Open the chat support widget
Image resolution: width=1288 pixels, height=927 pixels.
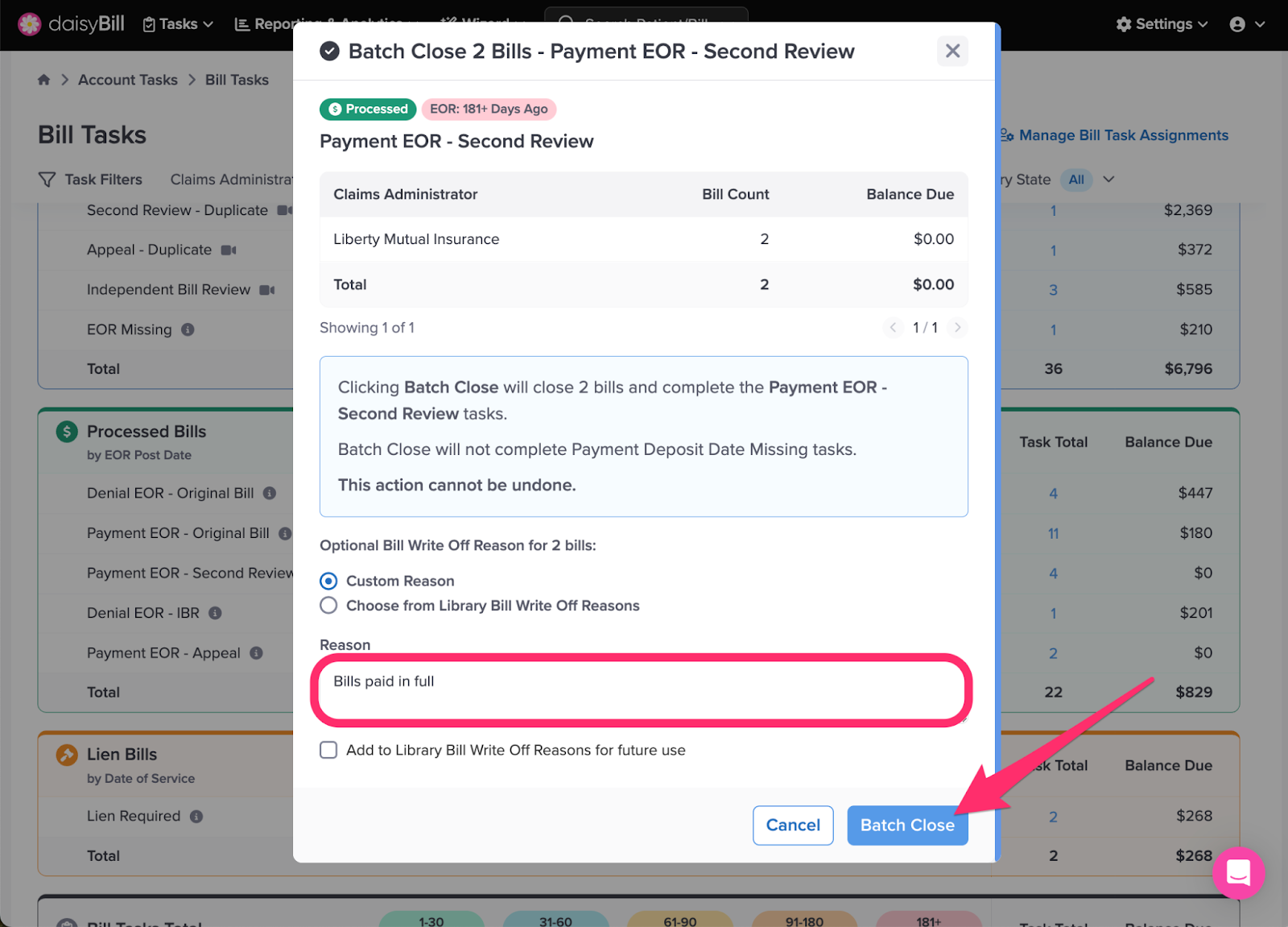click(1238, 873)
